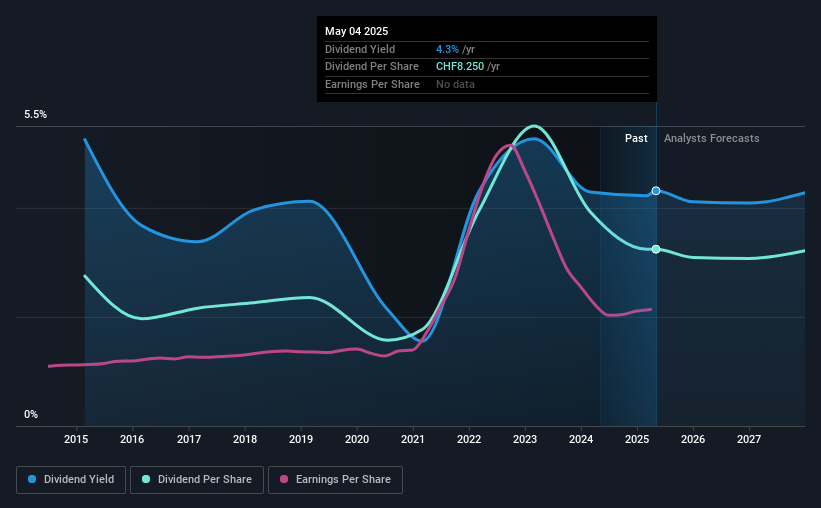Click the 2023 x-axis label
Viewport: 821px width, 508px height.
(x=525, y=439)
